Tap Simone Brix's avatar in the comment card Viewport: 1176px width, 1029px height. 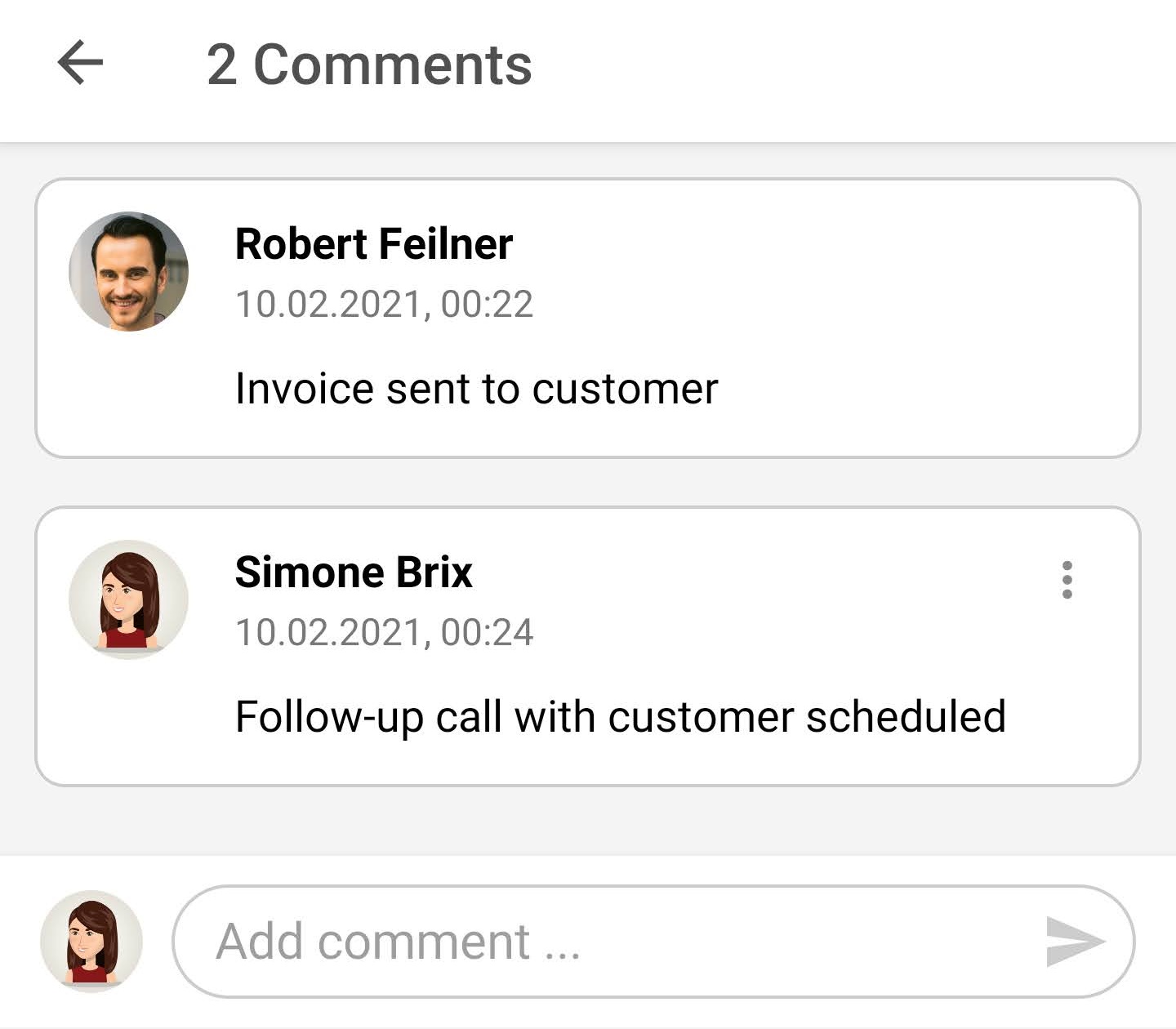click(128, 599)
